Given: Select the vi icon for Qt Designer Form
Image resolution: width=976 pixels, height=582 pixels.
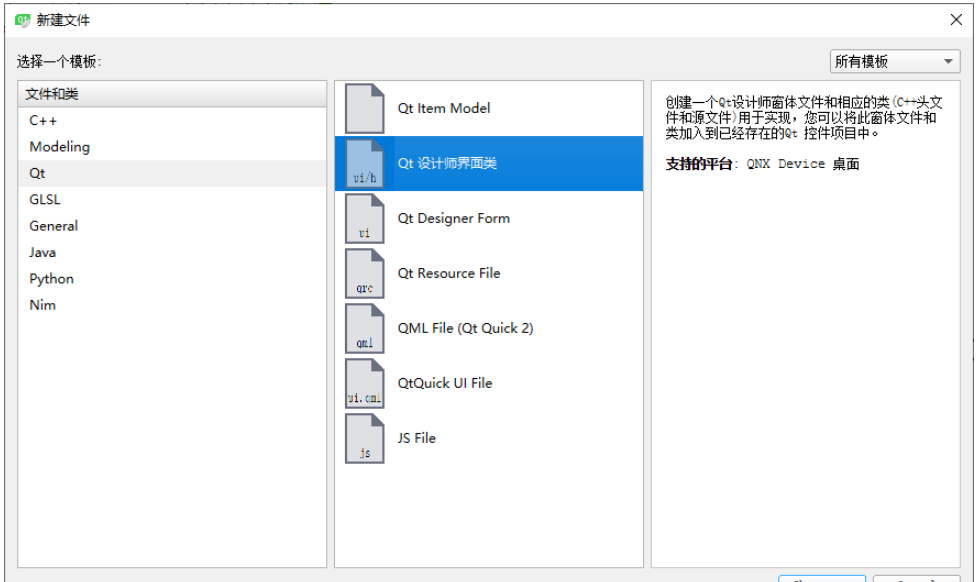Looking at the screenshot, I should pos(363,218).
